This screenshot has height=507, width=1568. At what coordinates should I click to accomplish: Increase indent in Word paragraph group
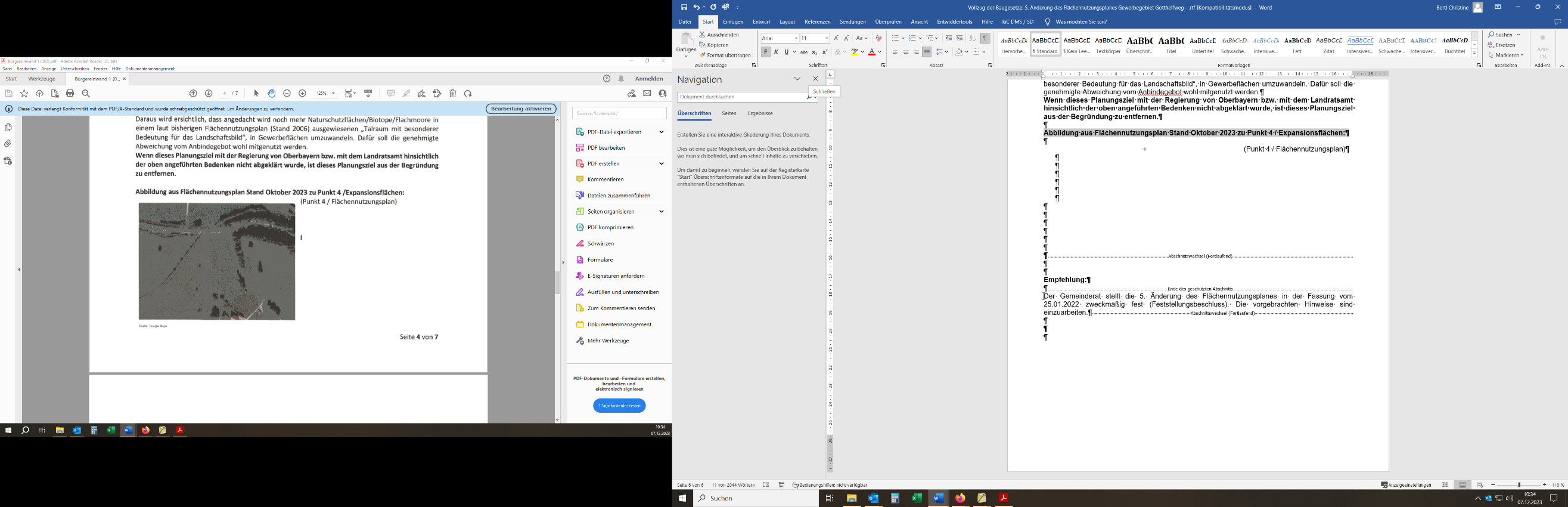(x=960, y=38)
